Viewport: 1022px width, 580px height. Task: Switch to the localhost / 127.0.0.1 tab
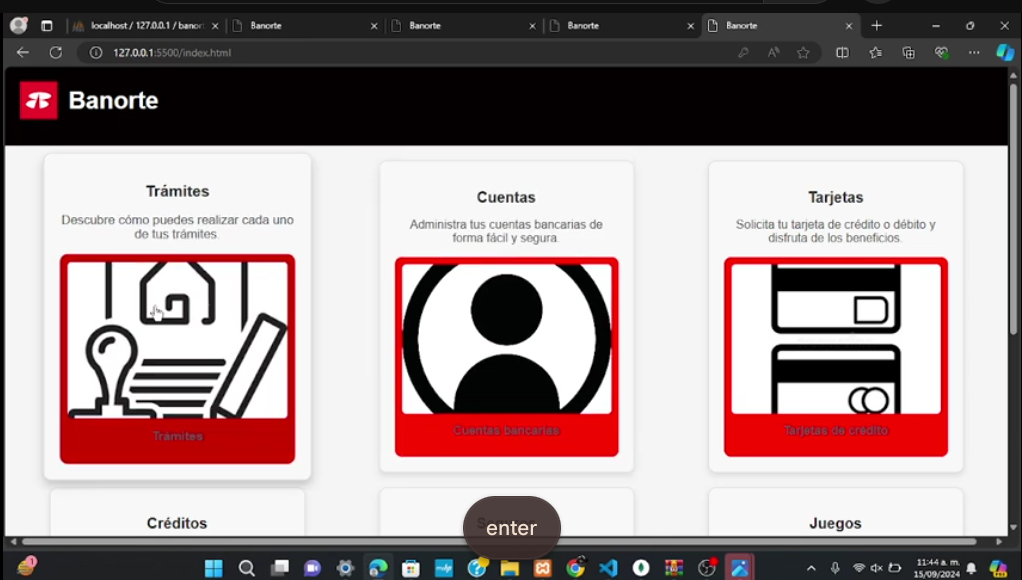coord(146,25)
